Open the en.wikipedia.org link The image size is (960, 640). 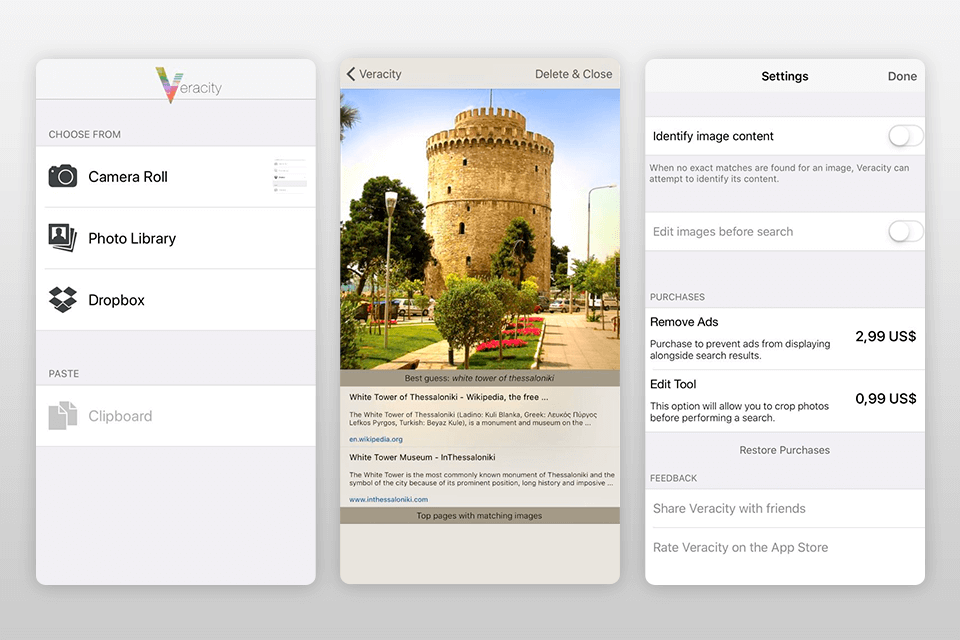(x=376, y=439)
